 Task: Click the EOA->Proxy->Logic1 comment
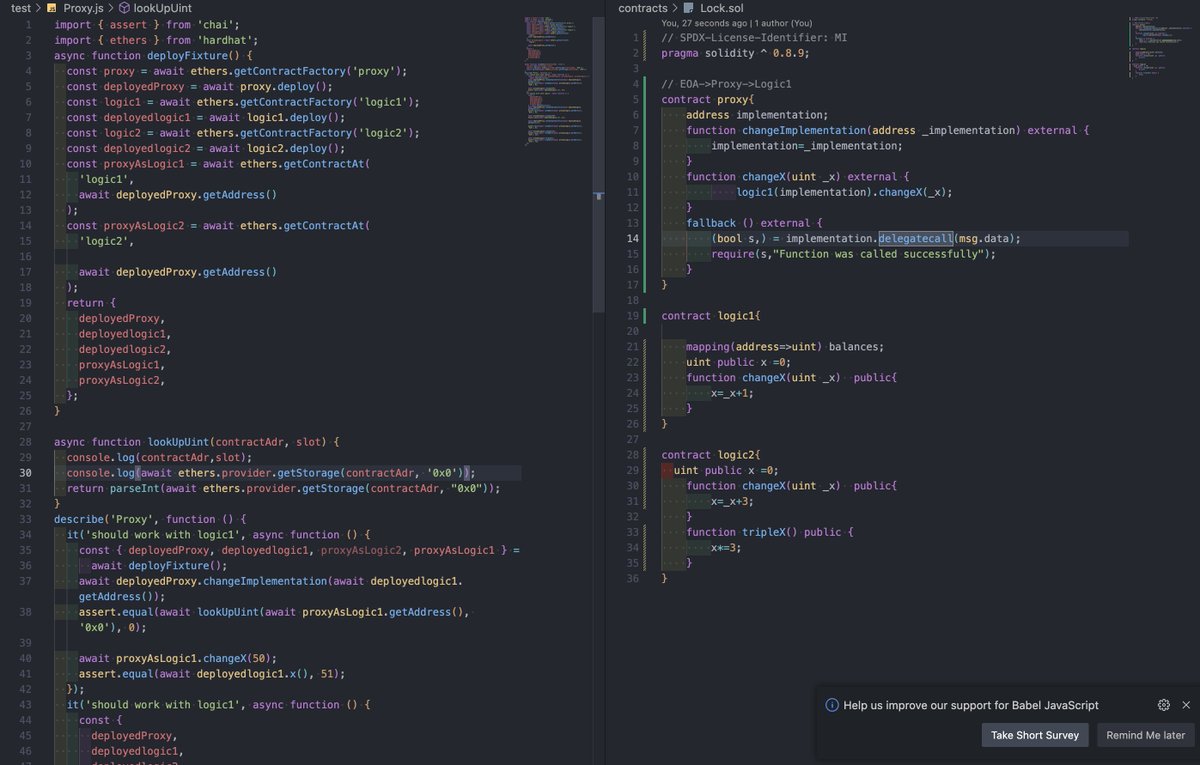[x=726, y=84]
